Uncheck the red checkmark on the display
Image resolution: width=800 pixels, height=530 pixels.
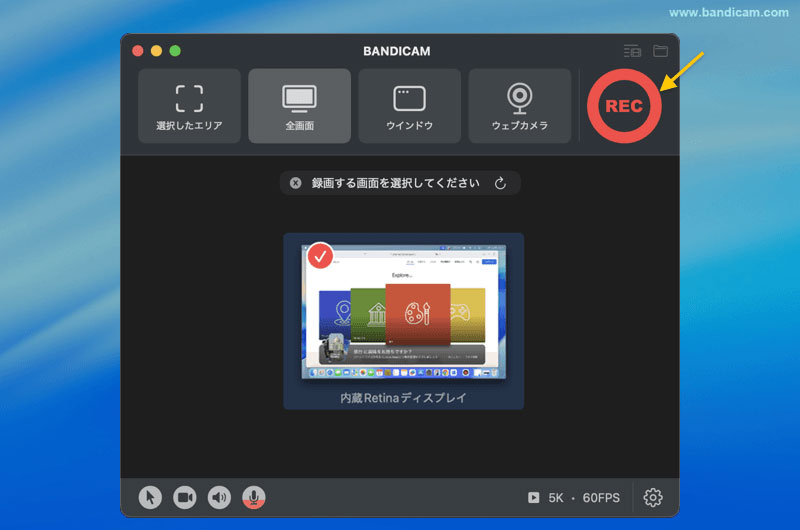[320, 256]
